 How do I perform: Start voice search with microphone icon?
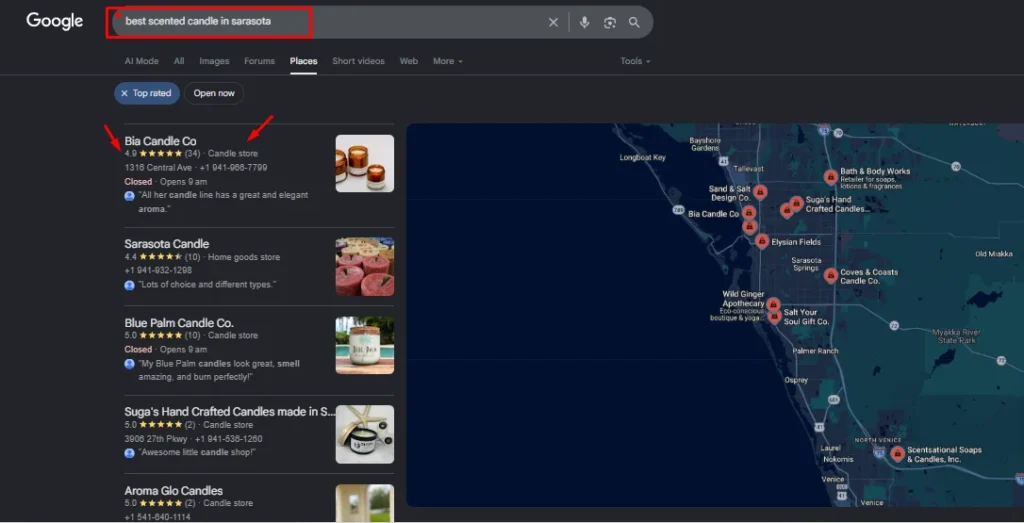click(x=584, y=22)
